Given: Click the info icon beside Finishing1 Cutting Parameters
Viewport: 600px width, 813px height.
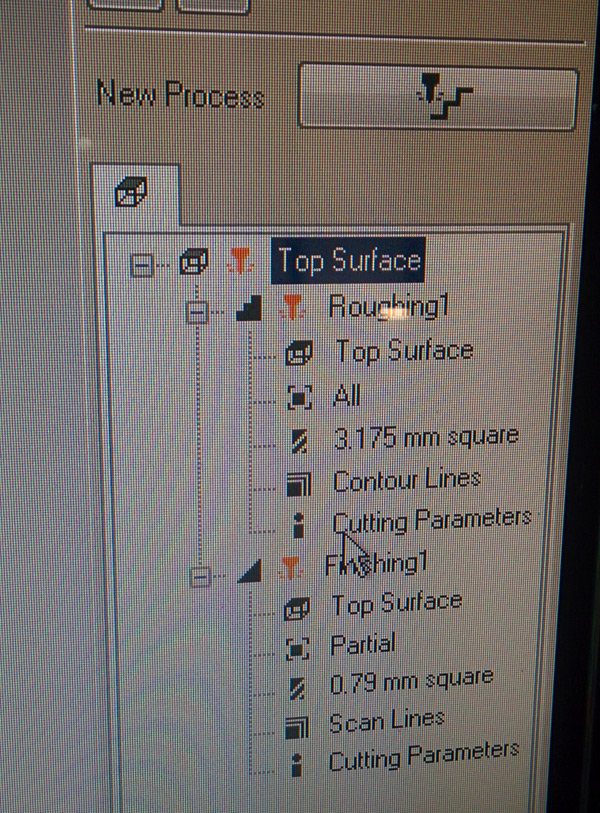Looking at the screenshot, I should point(296,765).
